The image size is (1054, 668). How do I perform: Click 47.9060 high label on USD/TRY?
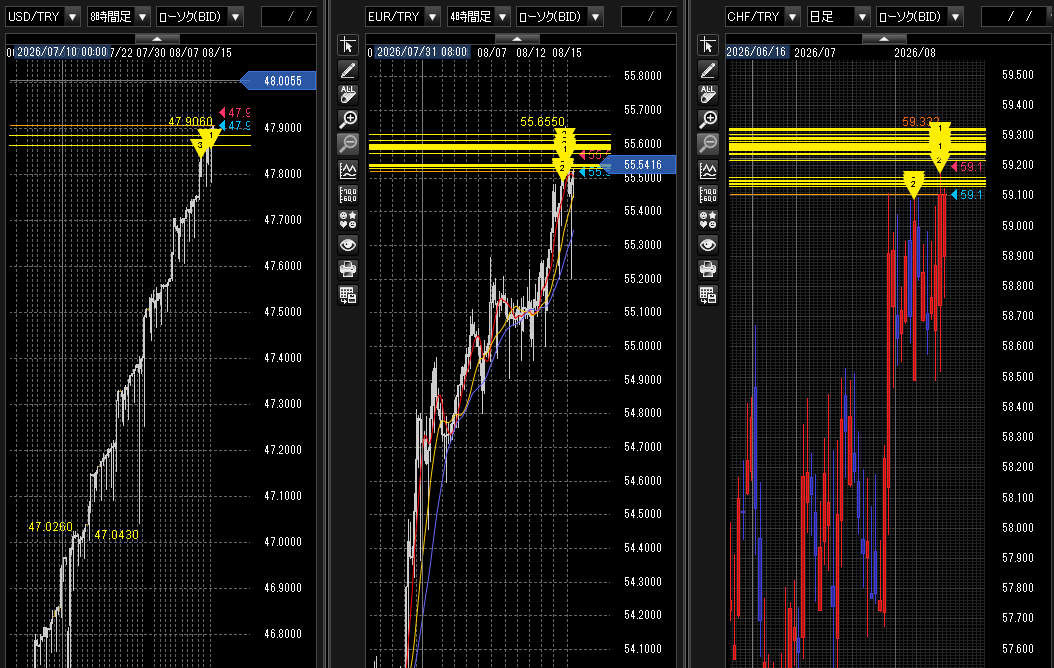(x=190, y=122)
